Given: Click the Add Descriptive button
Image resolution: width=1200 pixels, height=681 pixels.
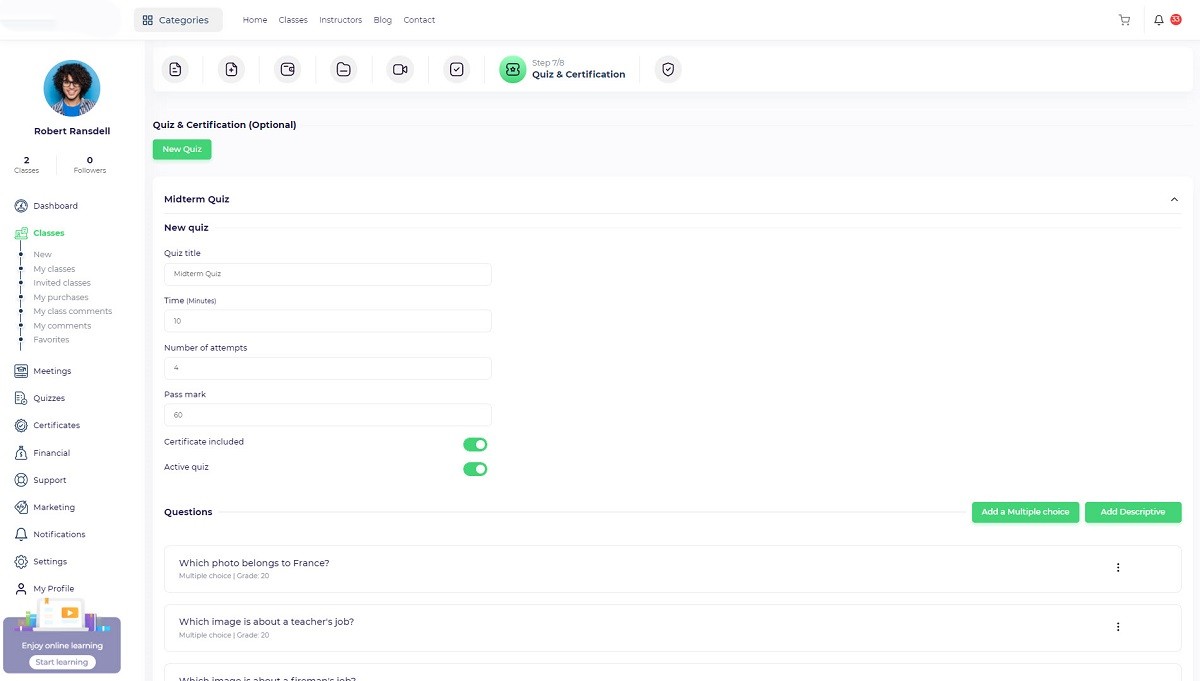Looking at the screenshot, I should (1132, 512).
